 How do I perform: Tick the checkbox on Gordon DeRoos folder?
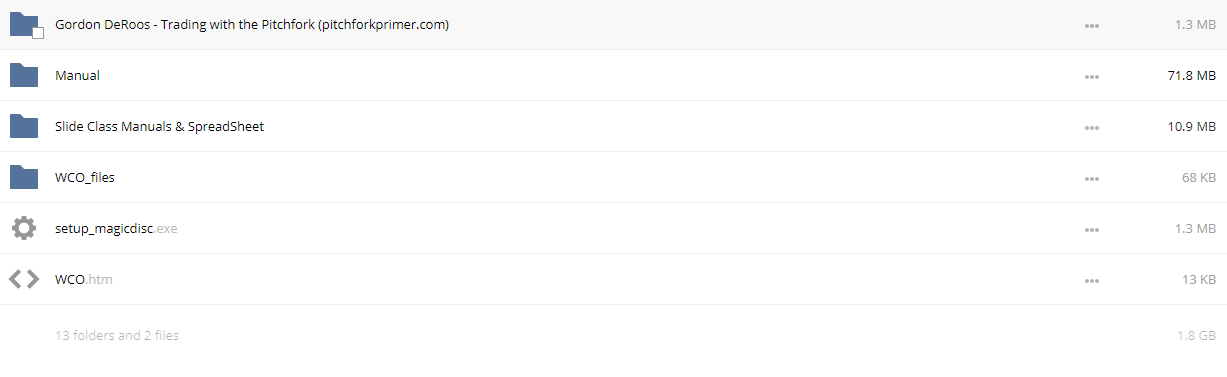click(x=38, y=33)
